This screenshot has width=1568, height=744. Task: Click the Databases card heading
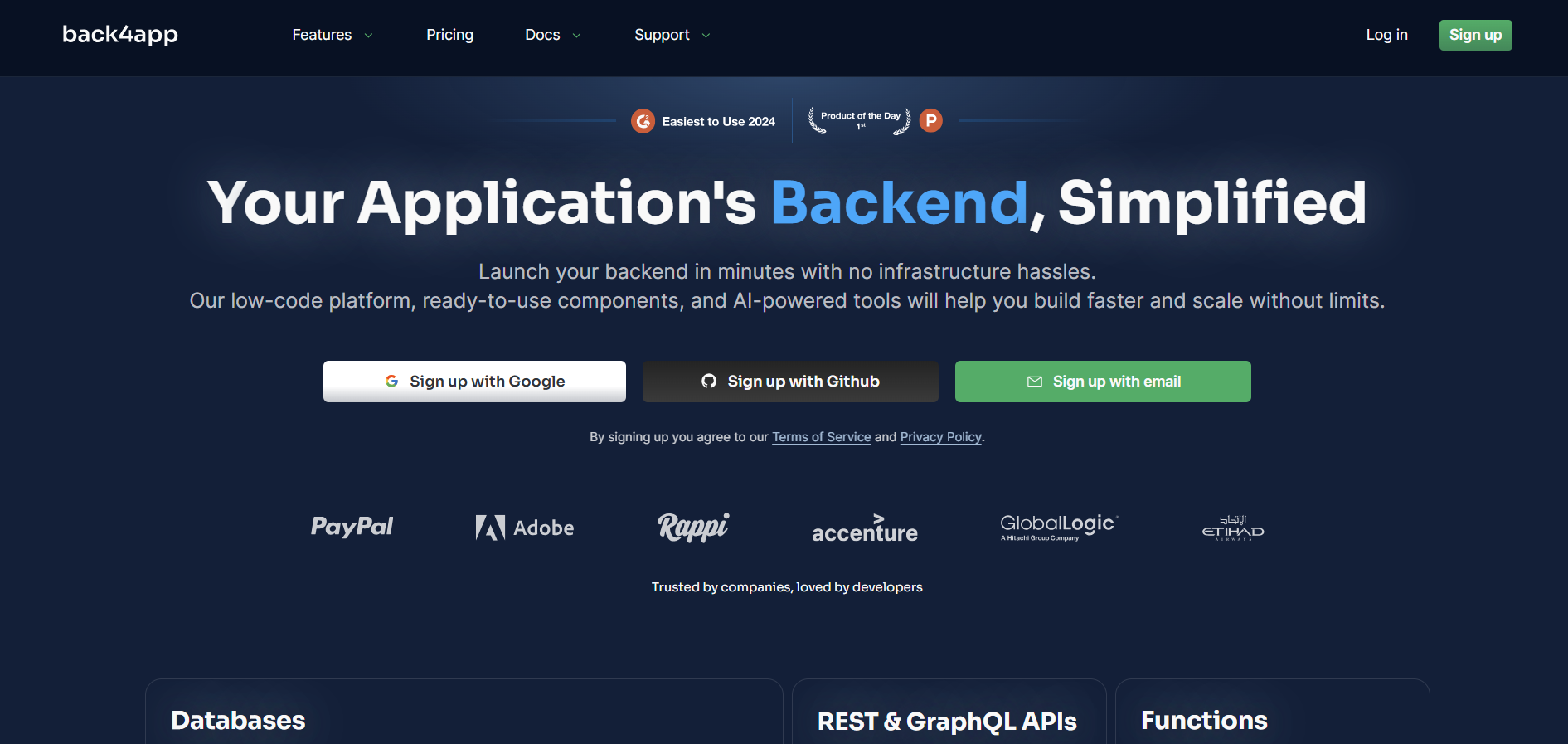238,720
